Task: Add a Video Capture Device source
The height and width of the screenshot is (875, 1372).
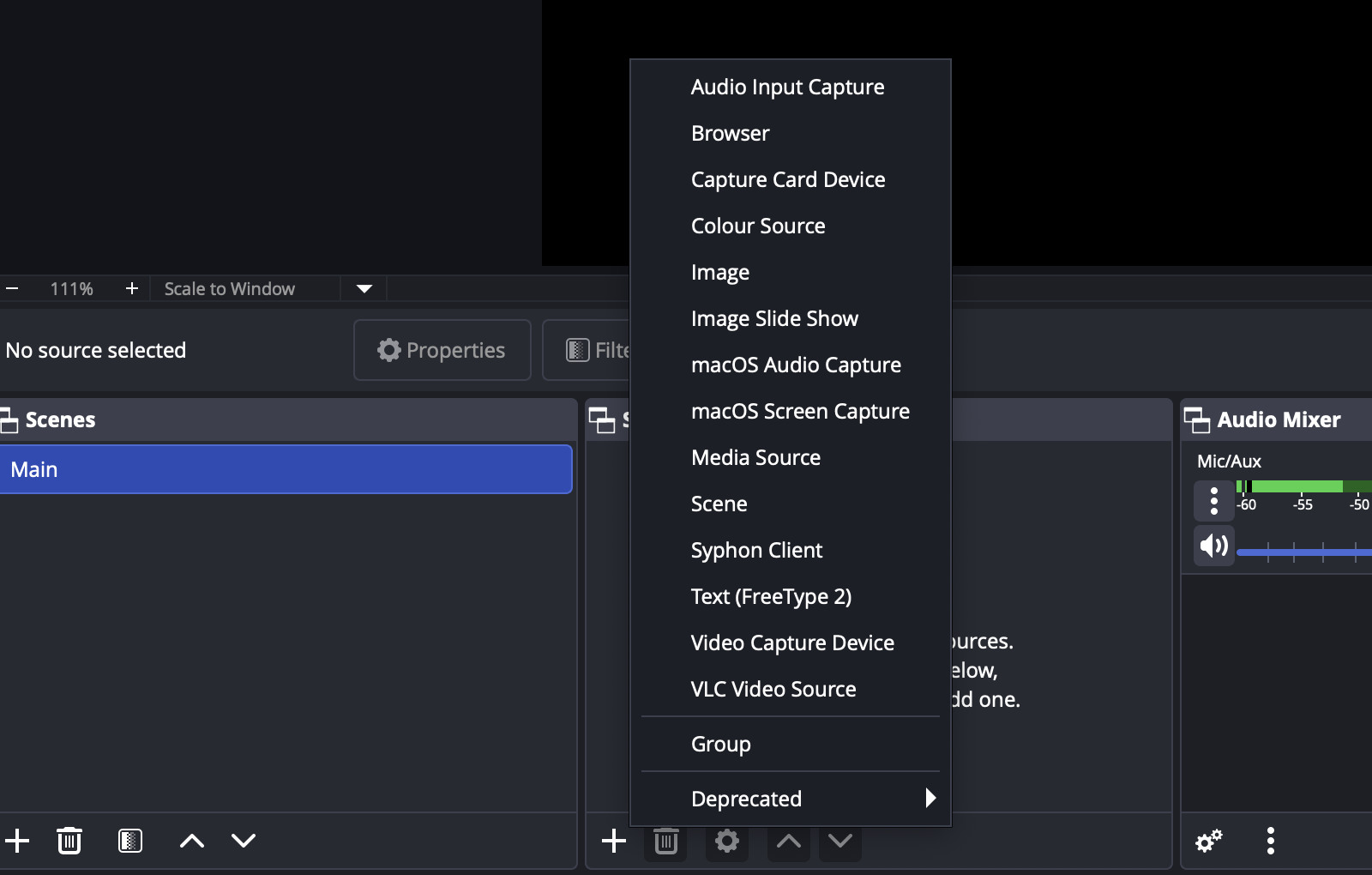Action: click(x=791, y=643)
